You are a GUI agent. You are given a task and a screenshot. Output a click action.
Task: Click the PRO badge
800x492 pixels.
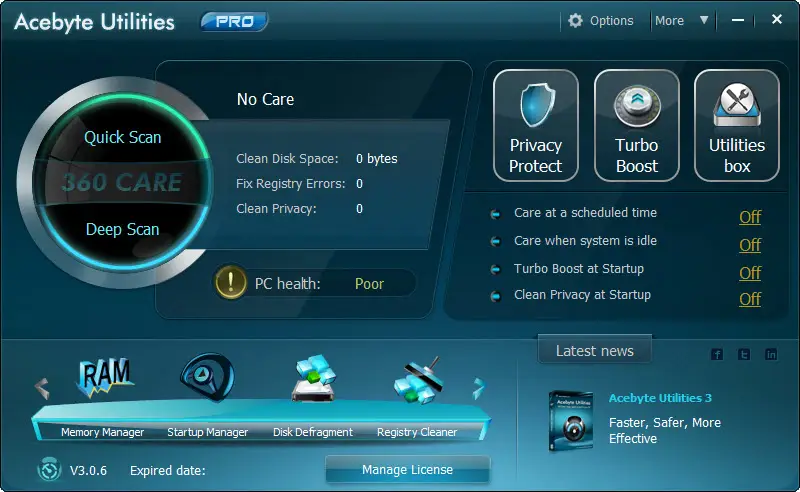click(x=234, y=21)
